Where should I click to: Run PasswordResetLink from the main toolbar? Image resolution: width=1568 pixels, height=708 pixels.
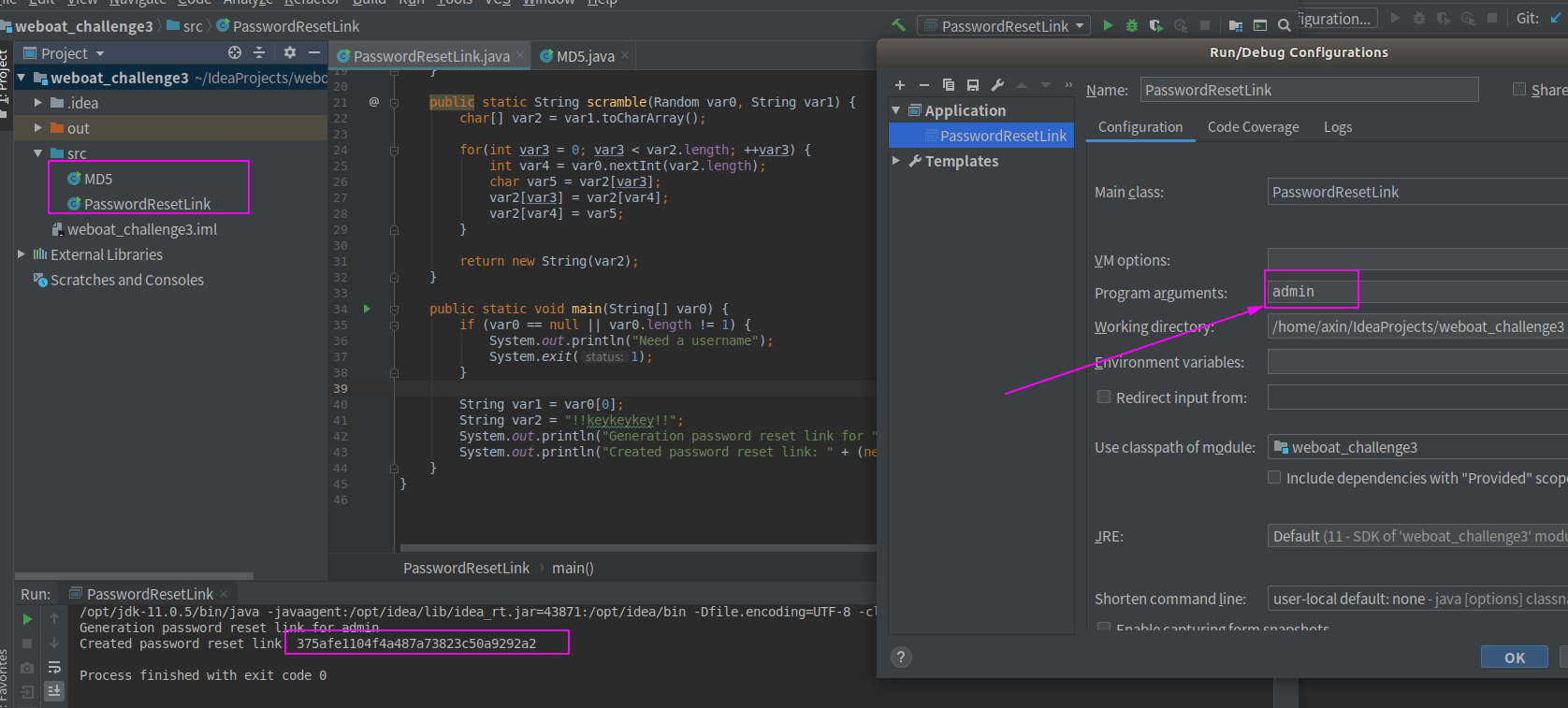pyautogui.click(x=1108, y=25)
